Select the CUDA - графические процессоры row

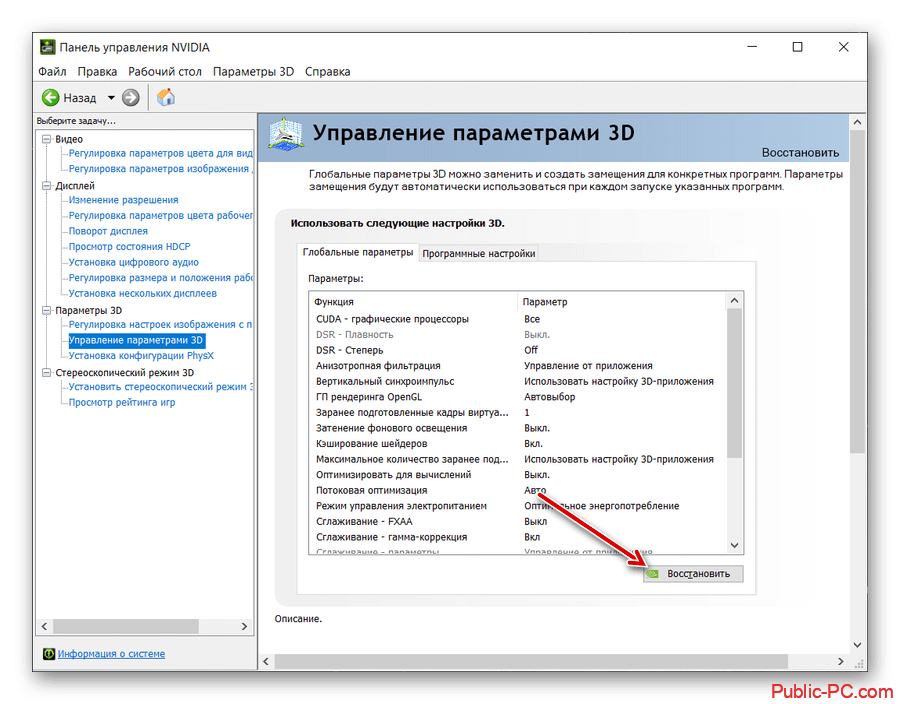coord(518,319)
